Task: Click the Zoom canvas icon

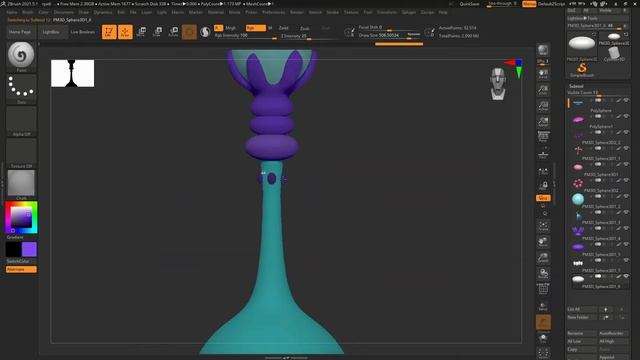Action: click(x=543, y=89)
